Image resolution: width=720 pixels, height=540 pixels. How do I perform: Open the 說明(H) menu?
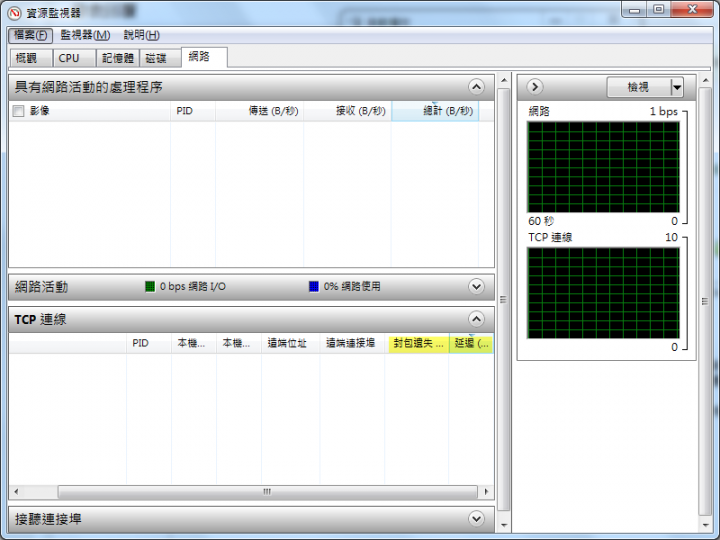[x=141, y=35]
